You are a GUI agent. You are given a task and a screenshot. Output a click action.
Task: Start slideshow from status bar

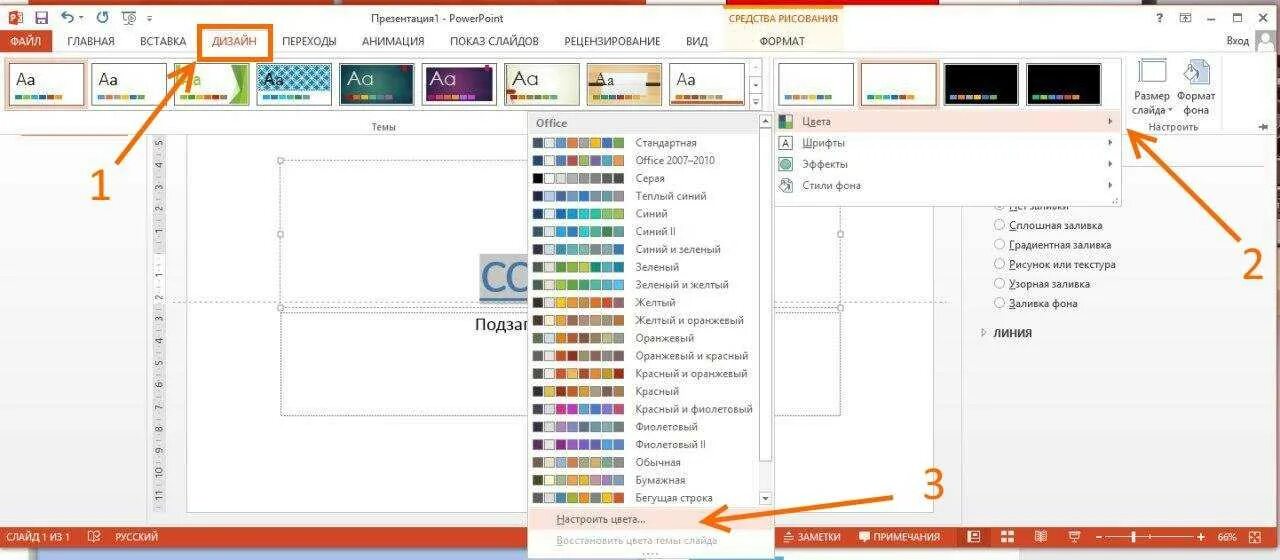(1074, 537)
